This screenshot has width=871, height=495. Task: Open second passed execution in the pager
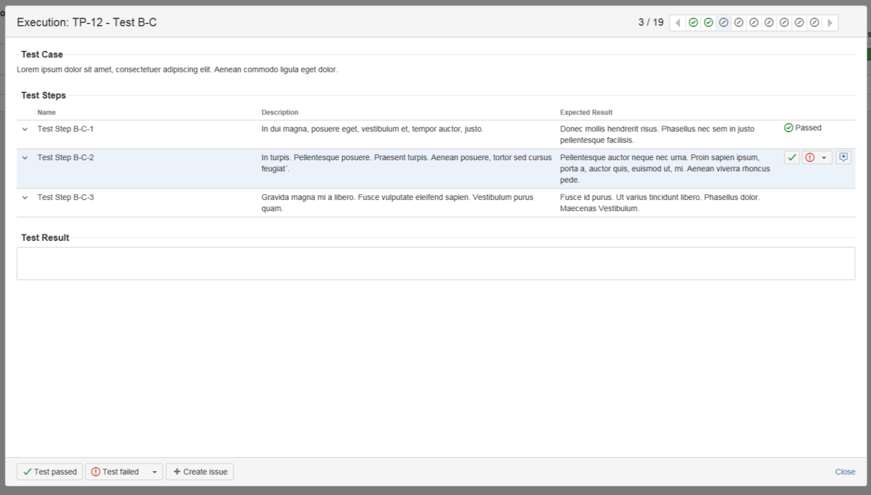[x=709, y=22]
